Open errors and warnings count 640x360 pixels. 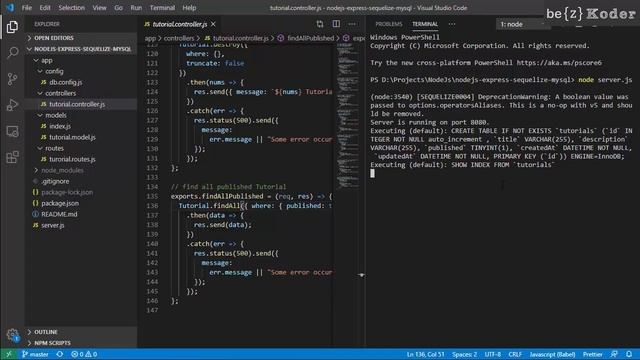84,354
